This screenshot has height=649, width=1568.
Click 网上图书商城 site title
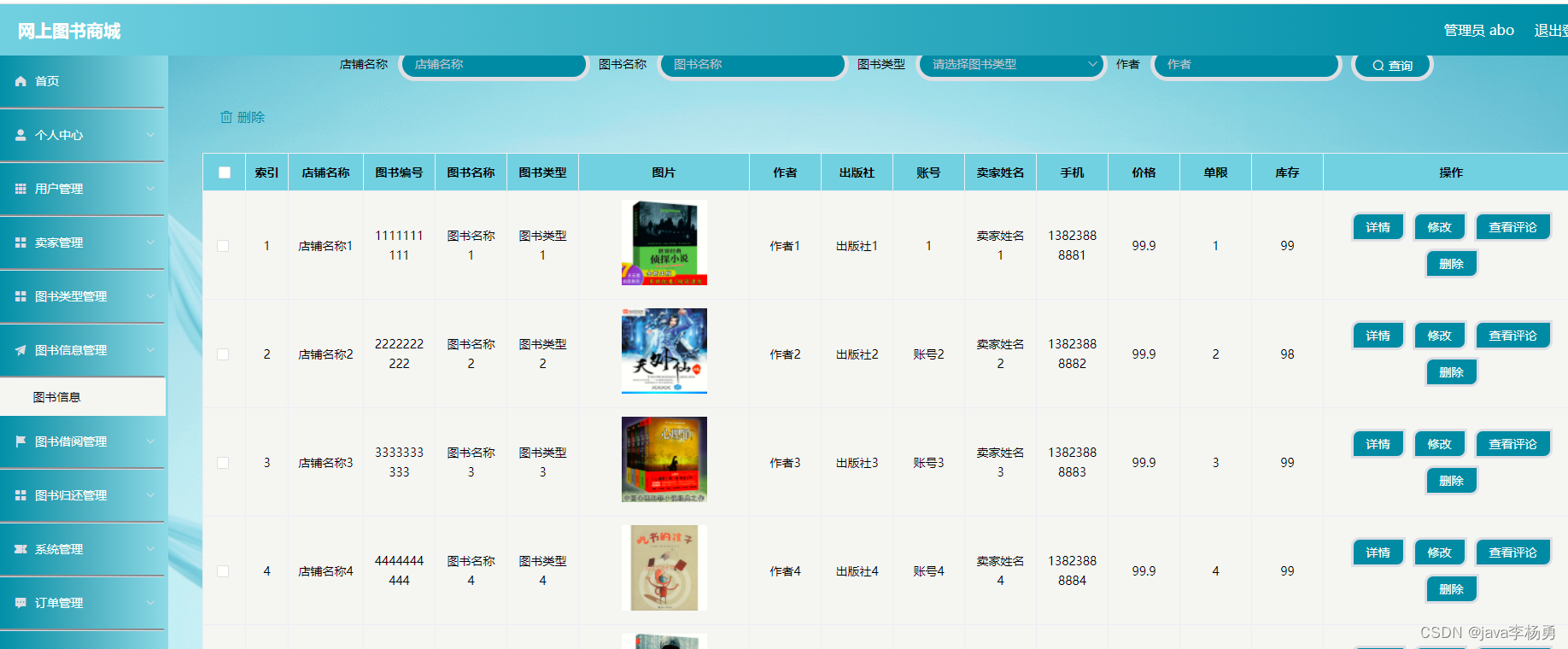coord(69,31)
